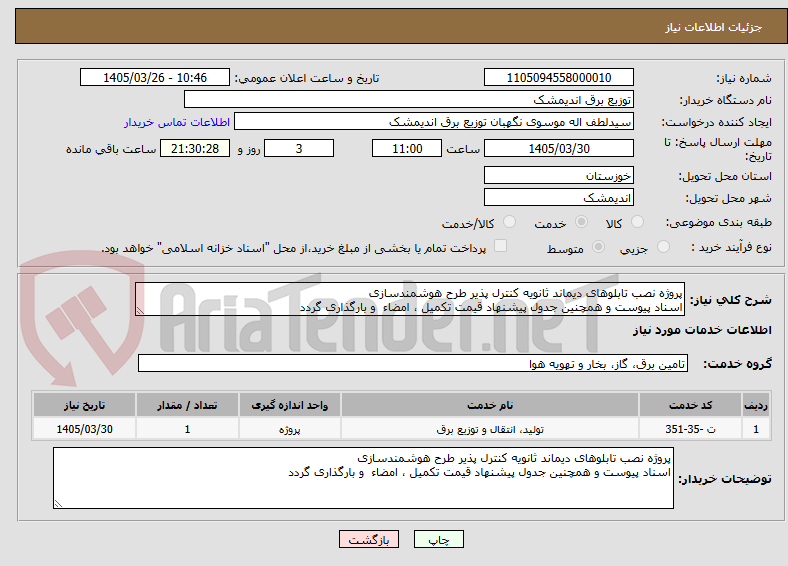Click the اطلاعات خدمات مورد نیاز heading
788x566 pixels.
(702, 330)
